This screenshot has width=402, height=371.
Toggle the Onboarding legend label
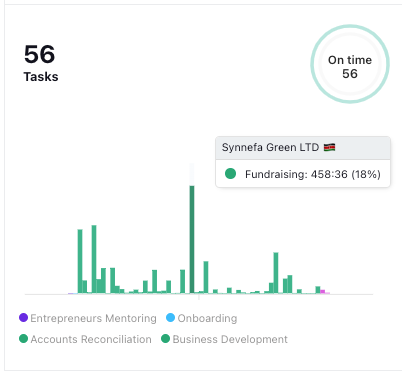coord(207,318)
